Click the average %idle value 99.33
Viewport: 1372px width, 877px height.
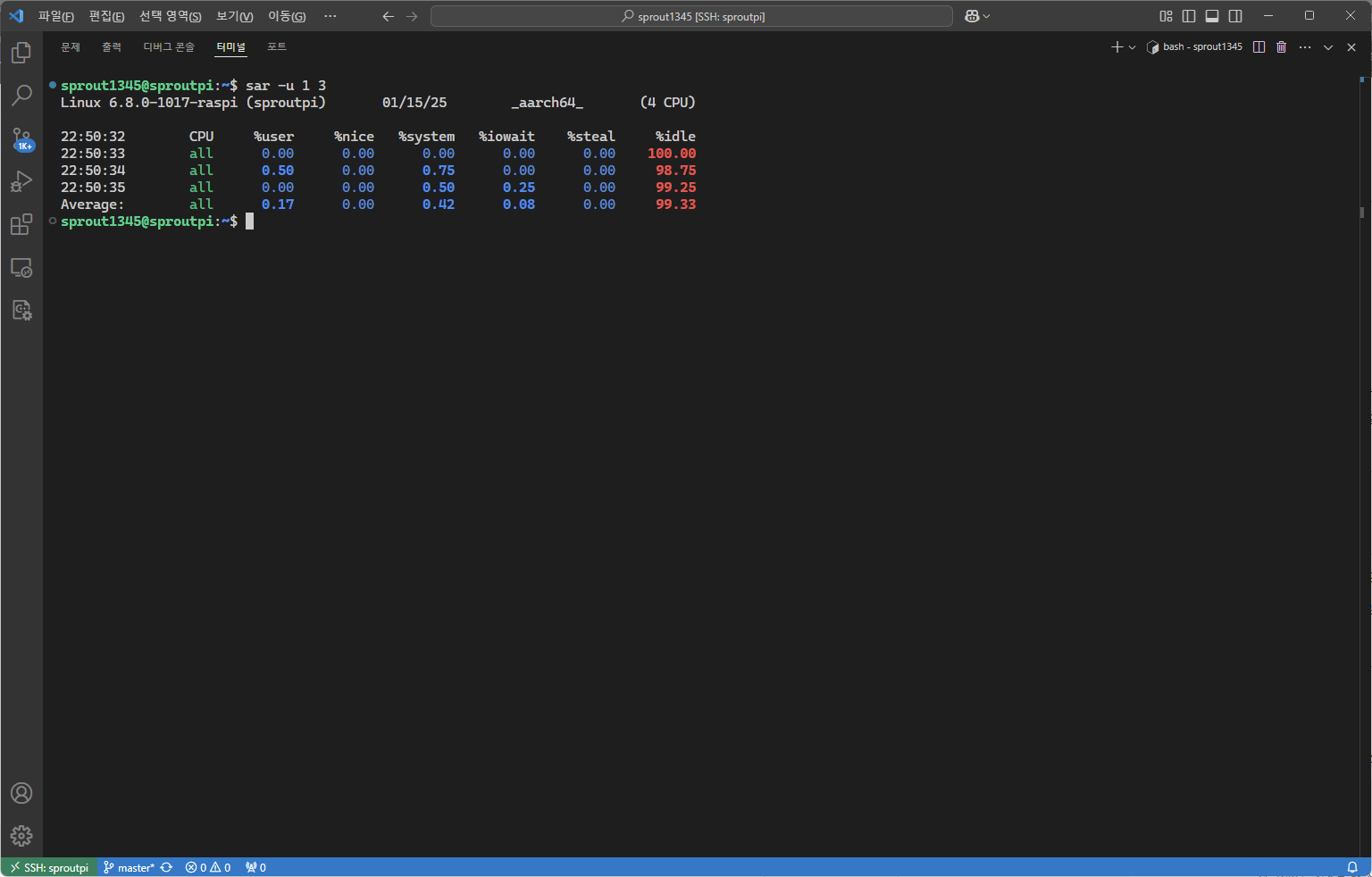click(675, 205)
